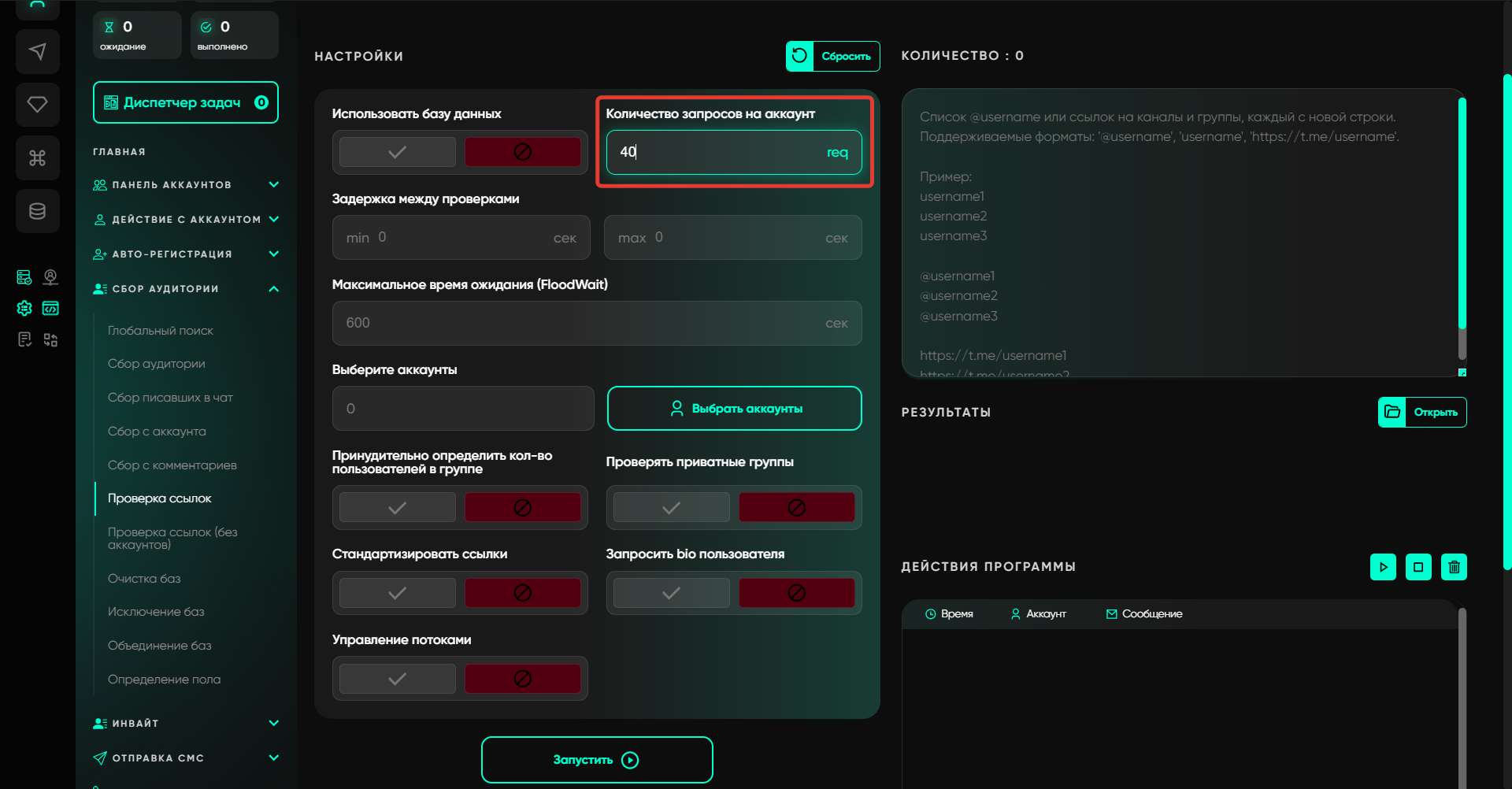Image resolution: width=1512 pixels, height=789 pixels.
Task: Click the FloodWait max time input field
Action: click(583, 323)
